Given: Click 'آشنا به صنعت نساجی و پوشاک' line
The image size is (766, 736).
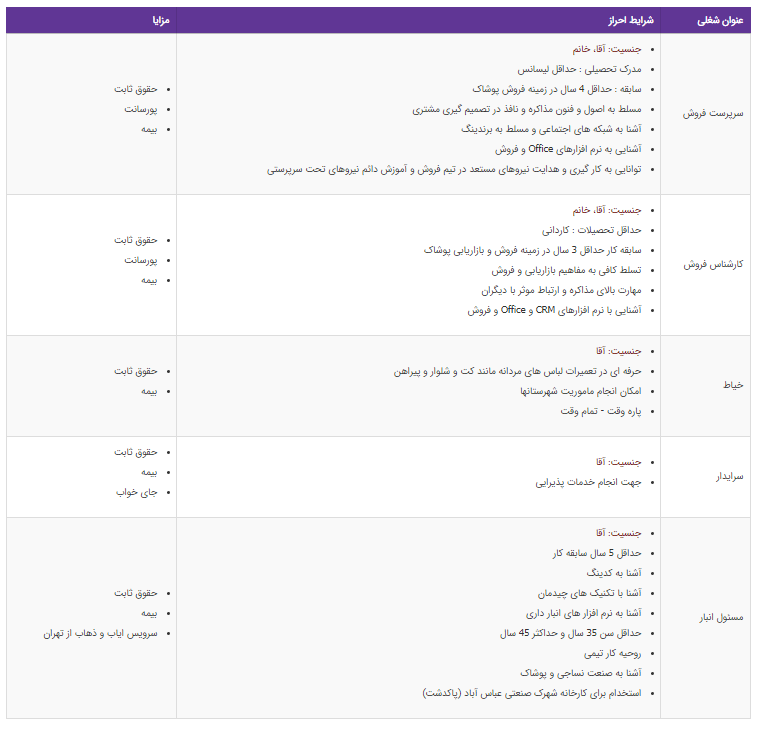Looking at the screenshot, I should tap(581, 673).
